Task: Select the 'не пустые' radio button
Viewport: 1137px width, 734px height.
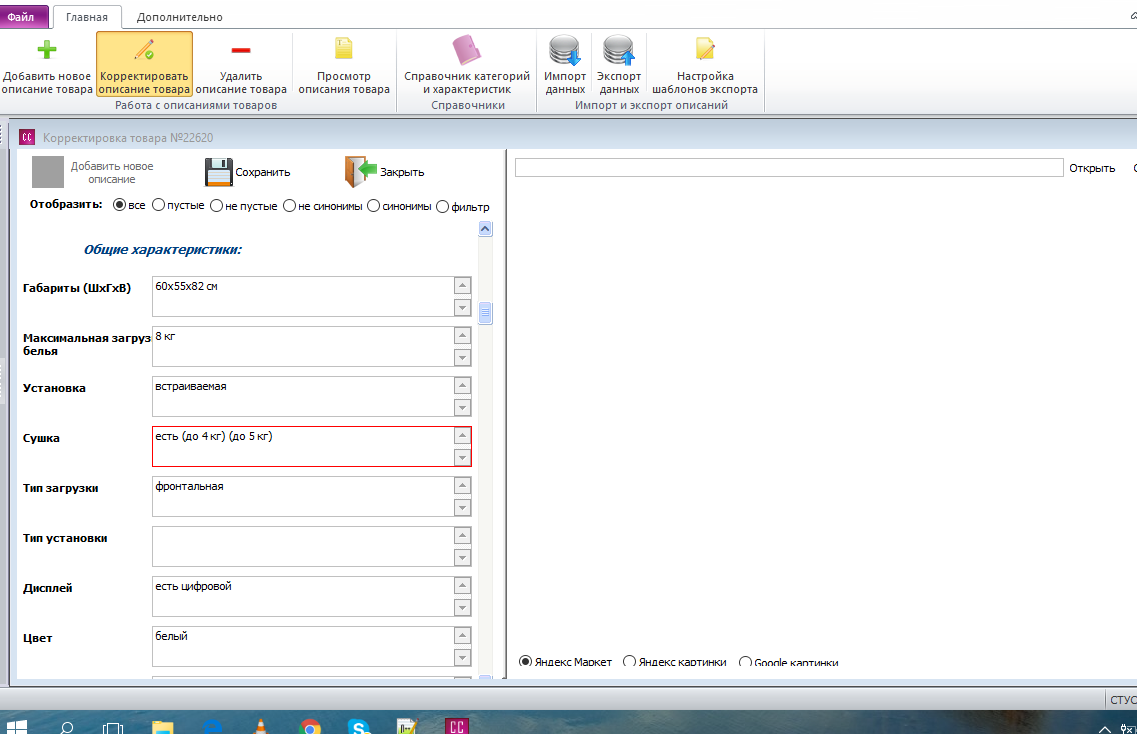Action: (x=216, y=206)
